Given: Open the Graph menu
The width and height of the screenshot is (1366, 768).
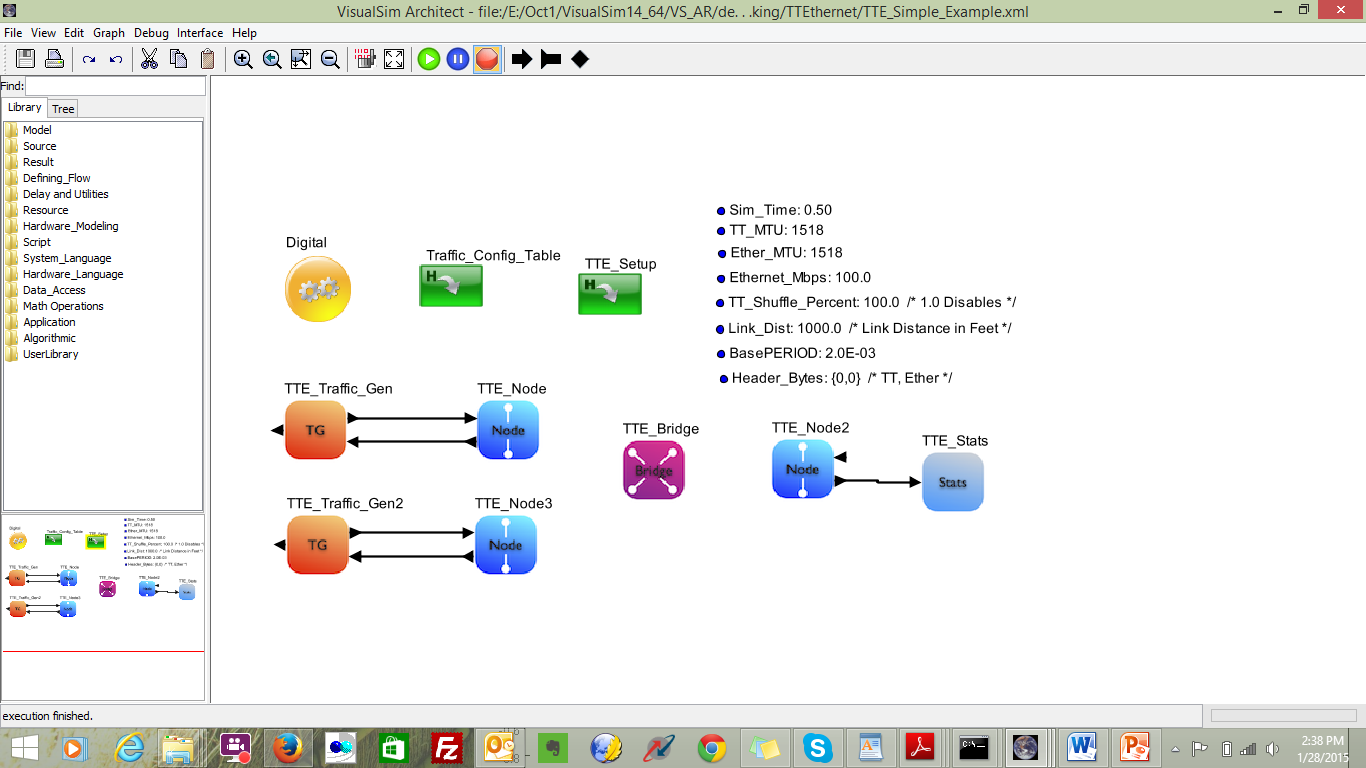Looking at the screenshot, I should pos(109,33).
